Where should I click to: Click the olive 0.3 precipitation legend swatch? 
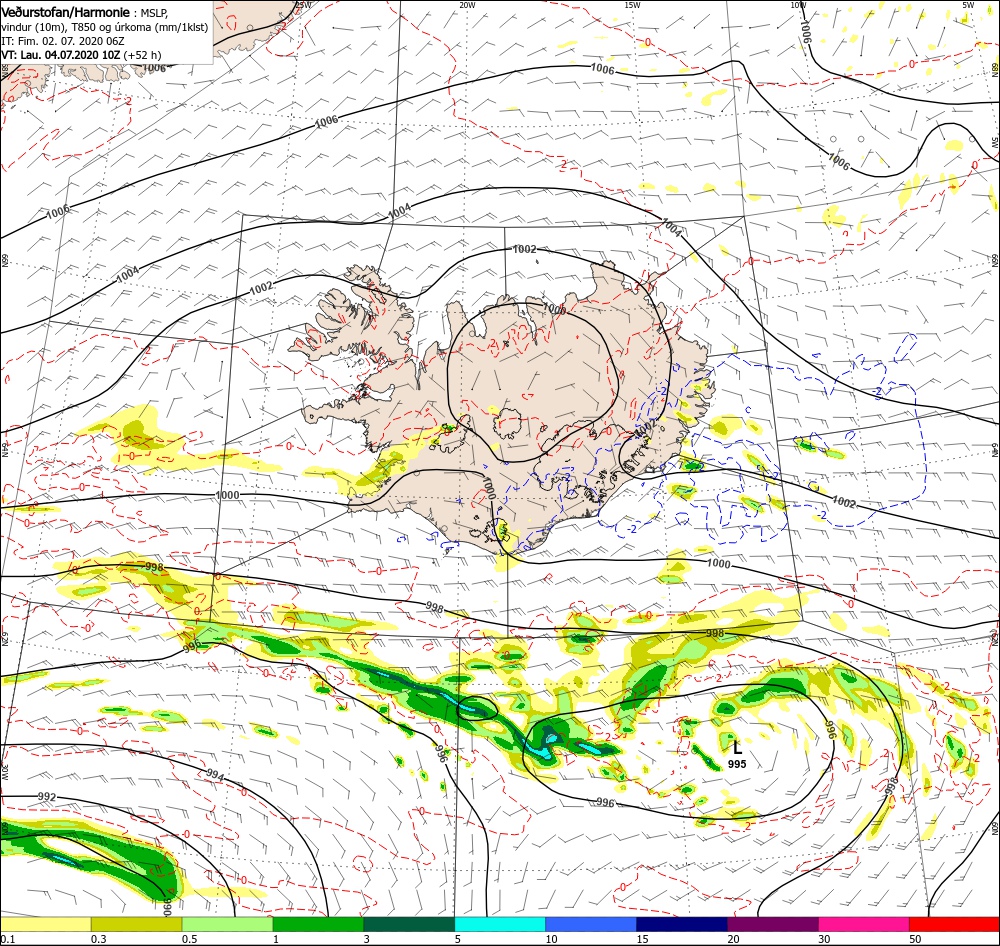136,924
